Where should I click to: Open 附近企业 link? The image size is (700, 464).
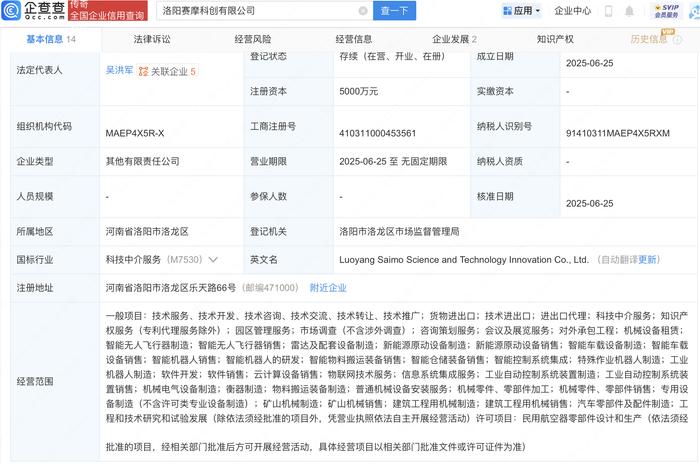point(328,288)
